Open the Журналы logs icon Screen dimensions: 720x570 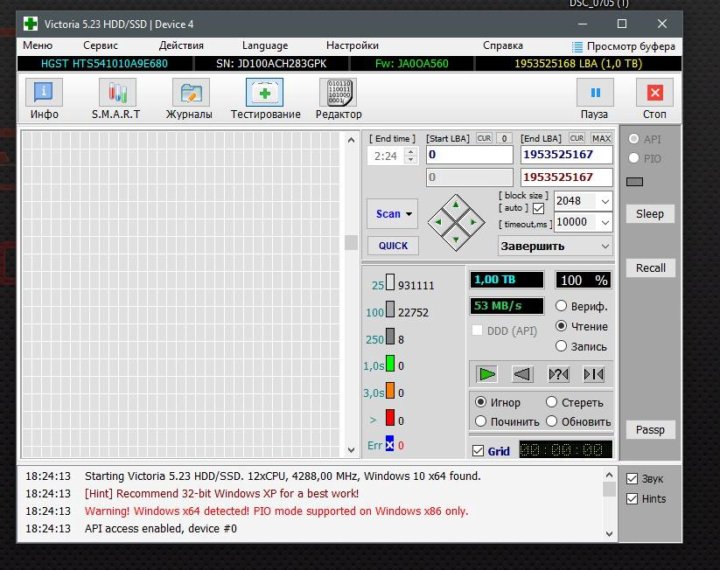click(x=188, y=95)
